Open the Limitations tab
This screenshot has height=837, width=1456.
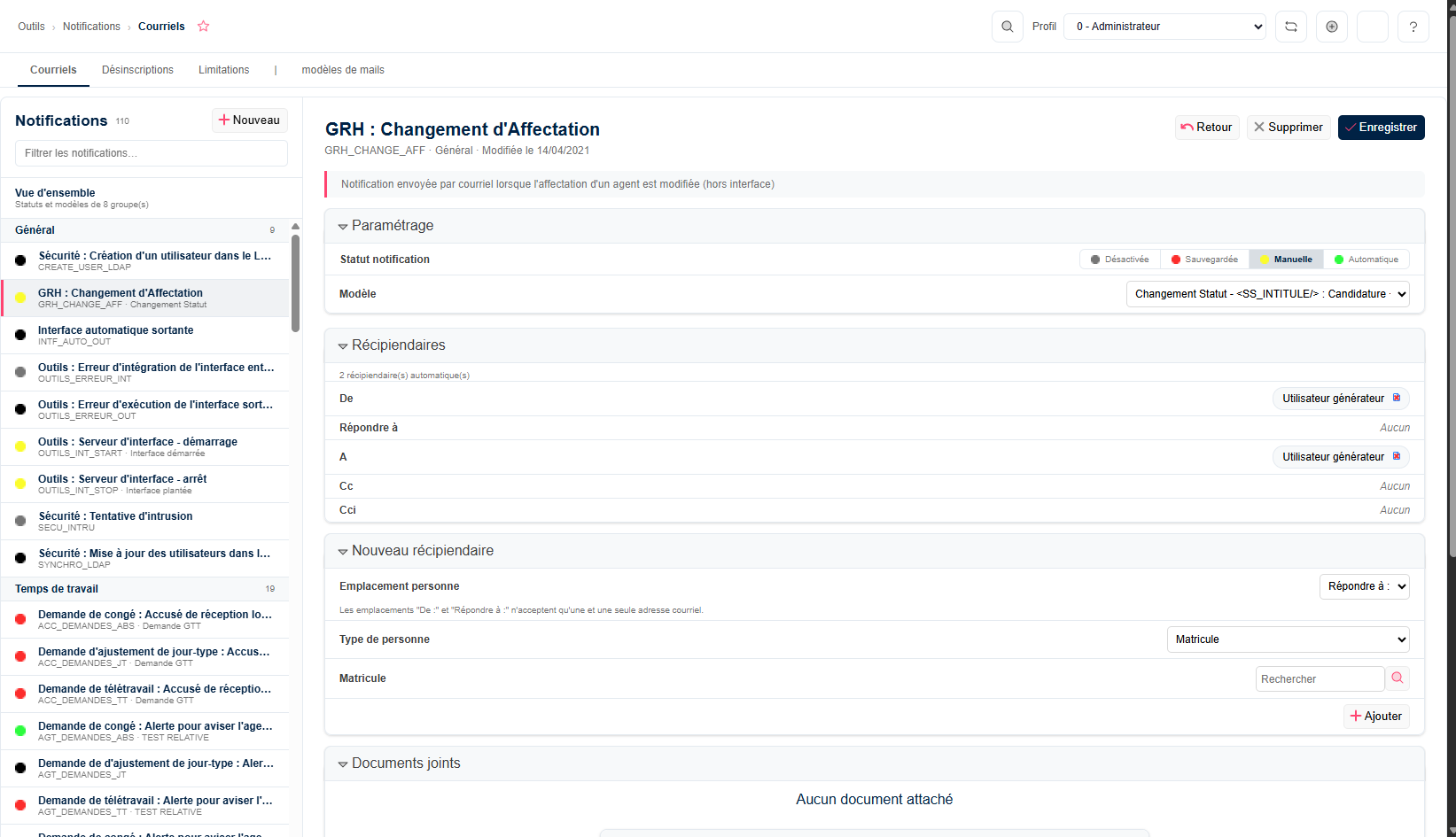tap(223, 70)
